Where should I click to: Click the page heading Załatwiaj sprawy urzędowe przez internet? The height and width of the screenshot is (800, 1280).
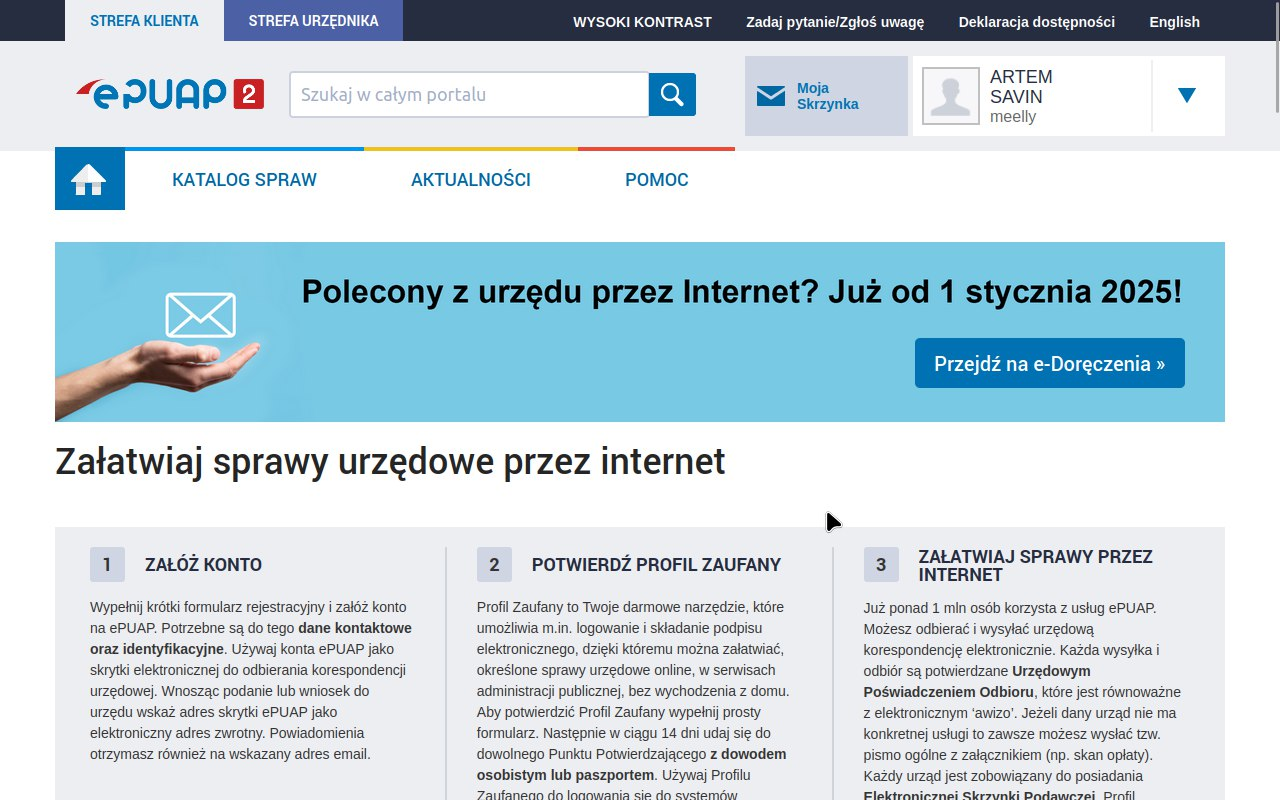[390, 462]
